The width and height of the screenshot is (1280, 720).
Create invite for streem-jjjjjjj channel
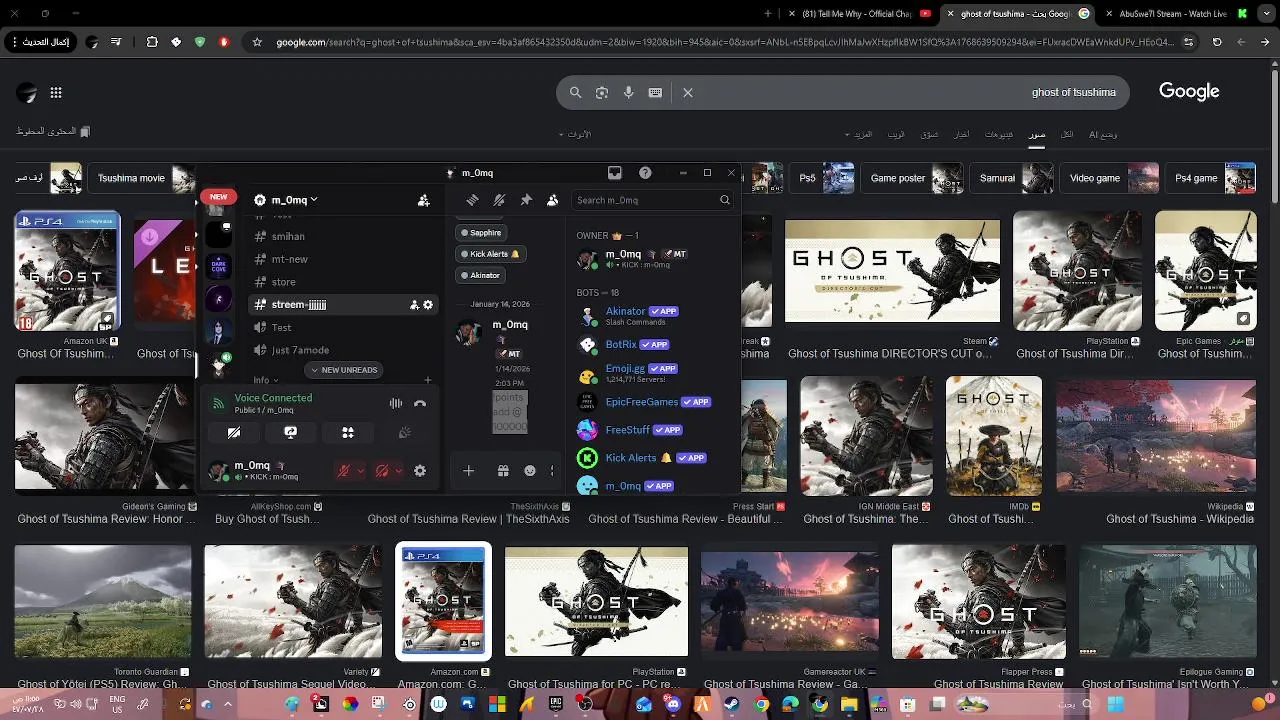[414, 305]
